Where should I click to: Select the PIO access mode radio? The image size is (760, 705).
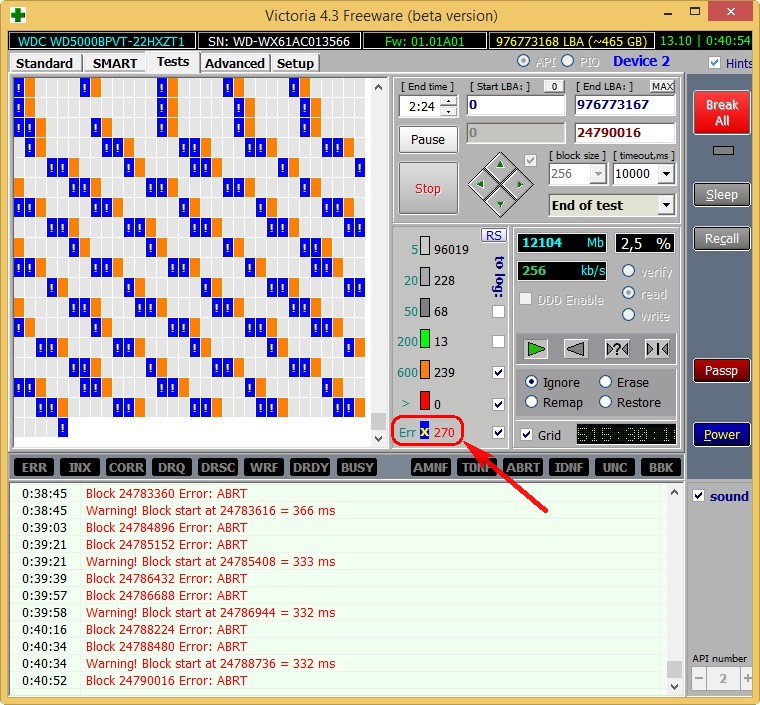[x=568, y=61]
